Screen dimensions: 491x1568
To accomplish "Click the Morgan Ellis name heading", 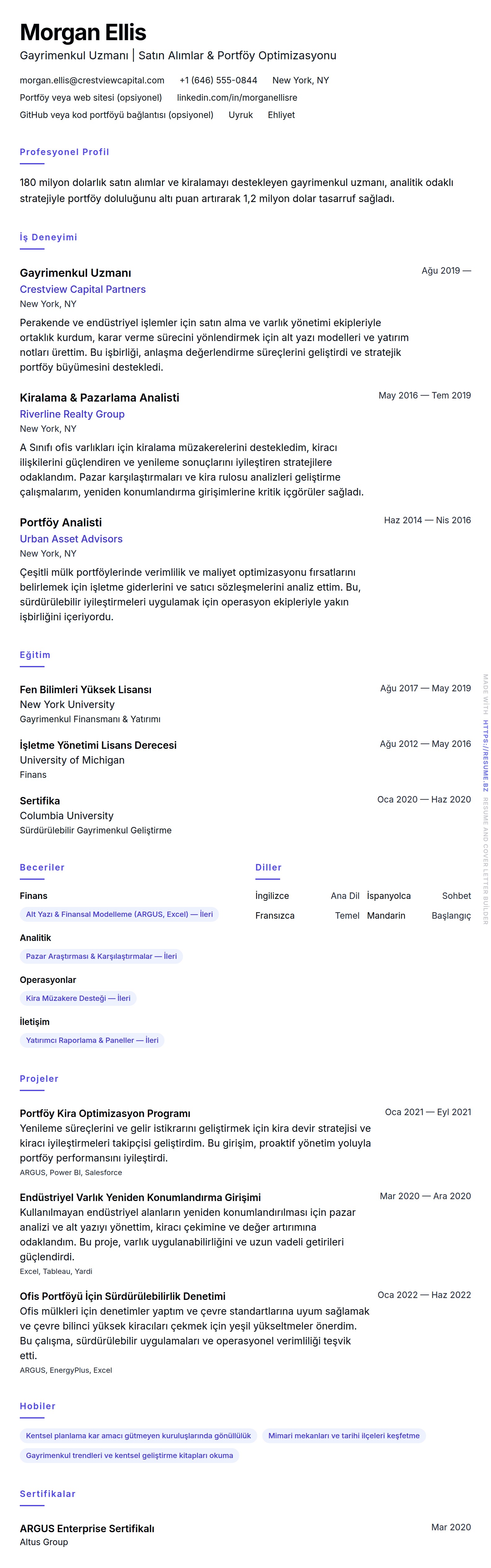I will (x=83, y=32).
